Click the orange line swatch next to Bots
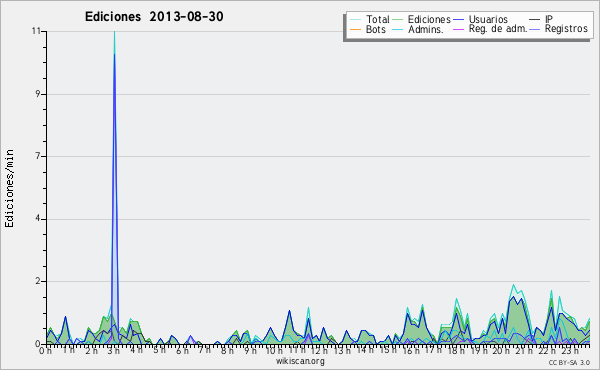This screenshot has height=370, width=600. (x=355, y=29)
